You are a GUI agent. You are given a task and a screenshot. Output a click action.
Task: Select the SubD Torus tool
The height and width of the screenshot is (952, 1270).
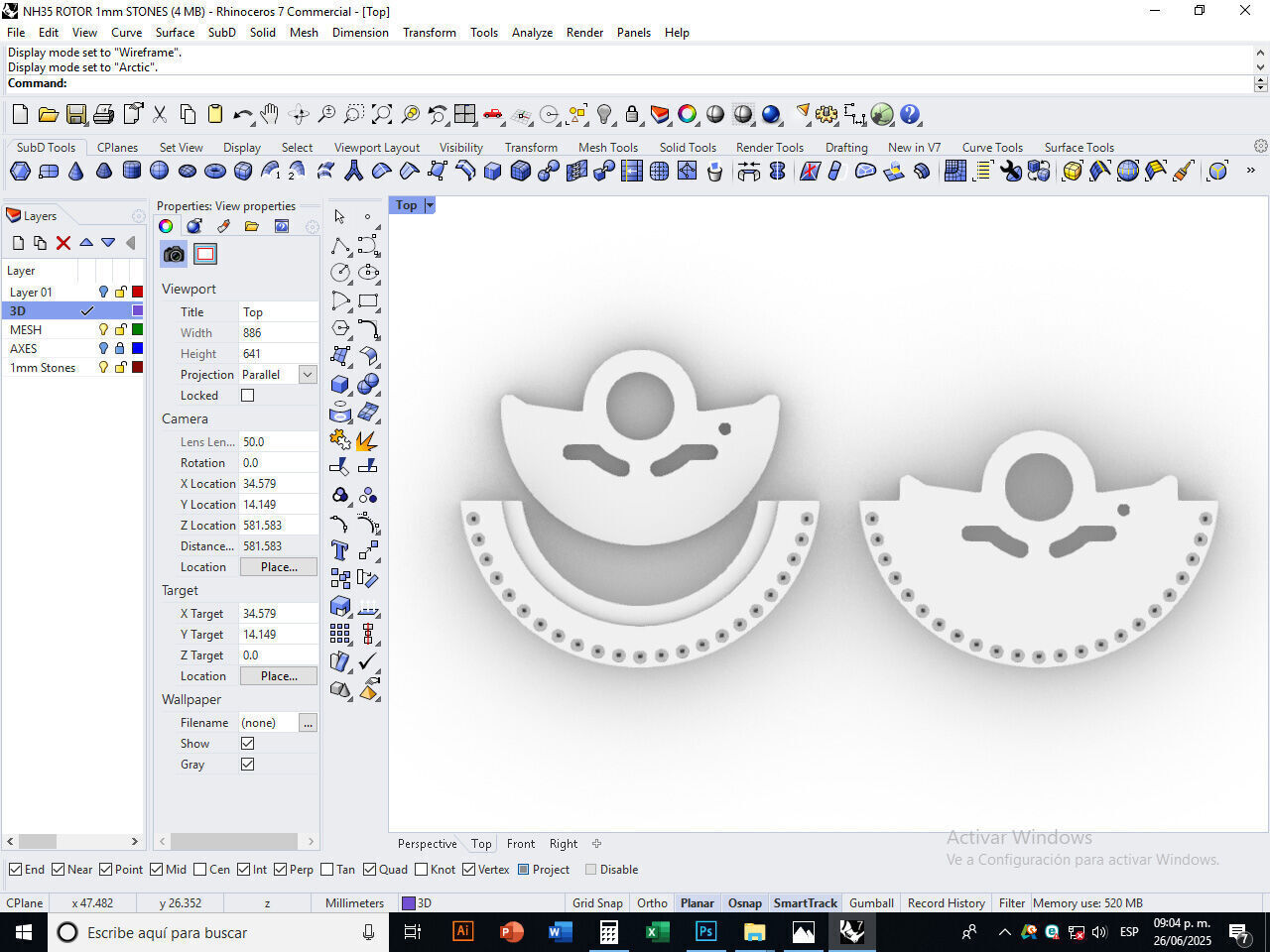(x=214, y=172)
